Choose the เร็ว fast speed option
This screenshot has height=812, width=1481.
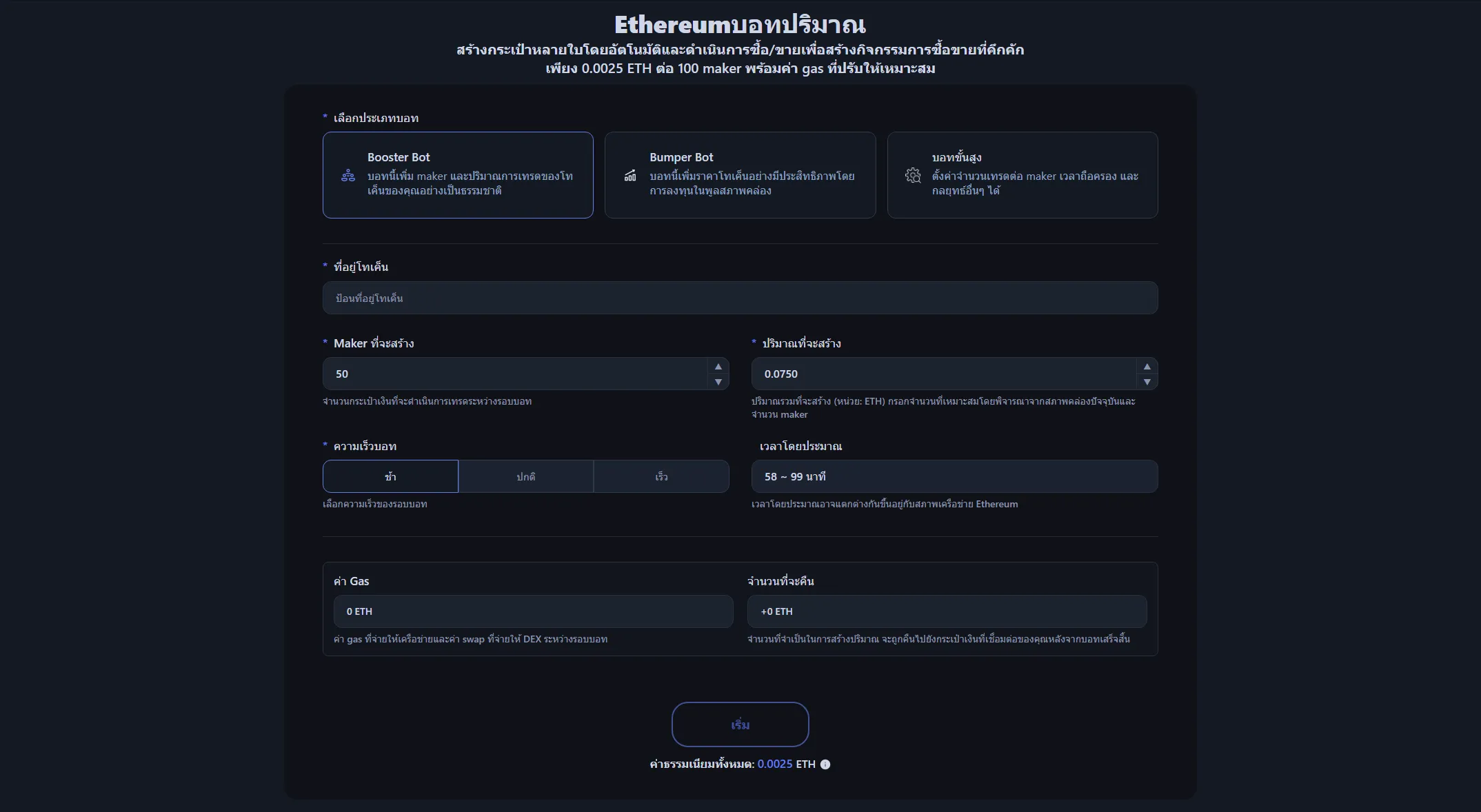pos(661,476)
